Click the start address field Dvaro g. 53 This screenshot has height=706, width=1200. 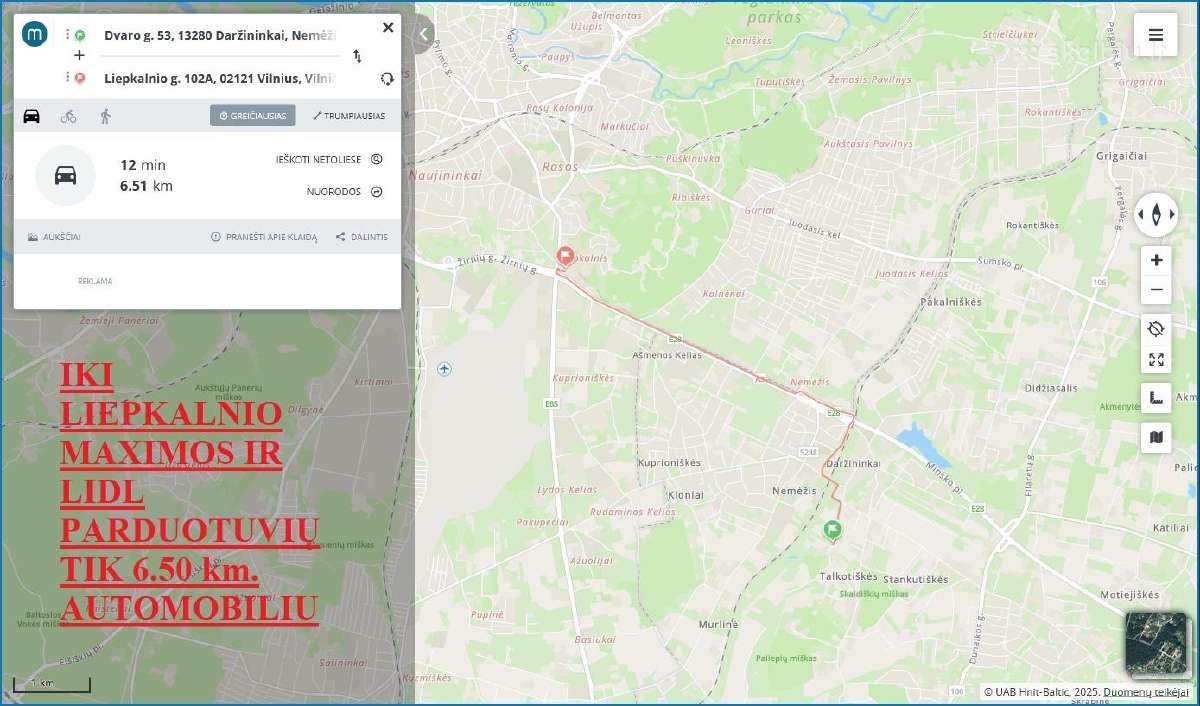(220, 35)
